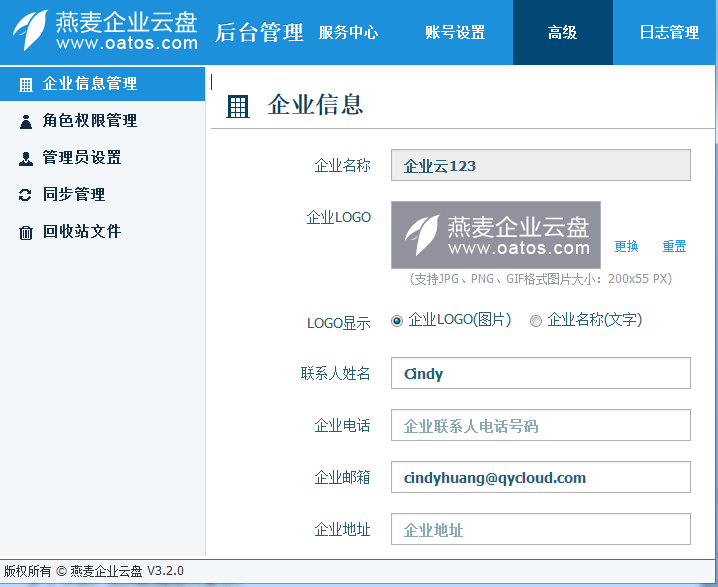
Task: Click the person icon beside 角色权限管理
Action: [x=26, y=121]
